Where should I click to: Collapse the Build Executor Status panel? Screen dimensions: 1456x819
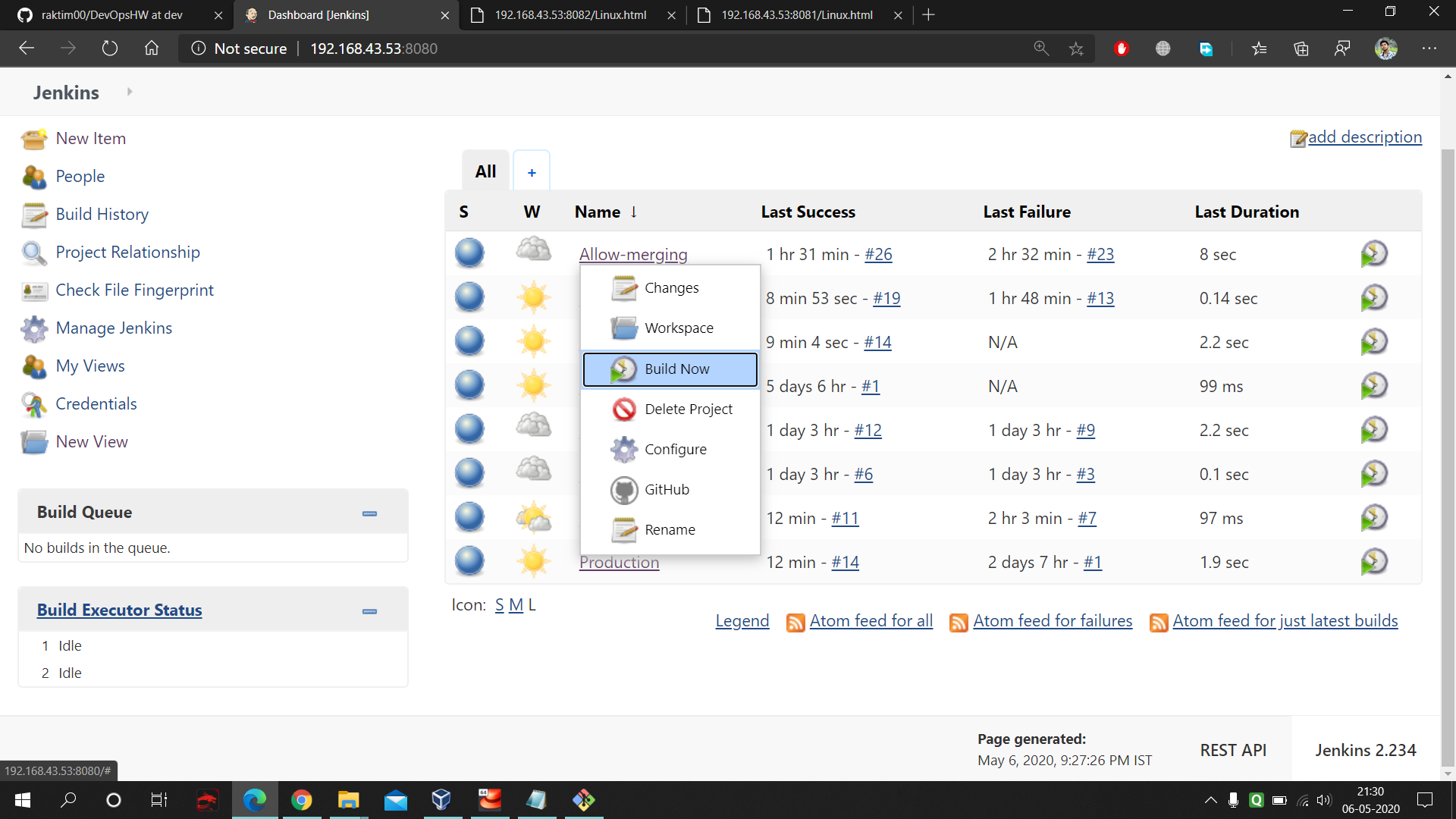pos(369,611)
